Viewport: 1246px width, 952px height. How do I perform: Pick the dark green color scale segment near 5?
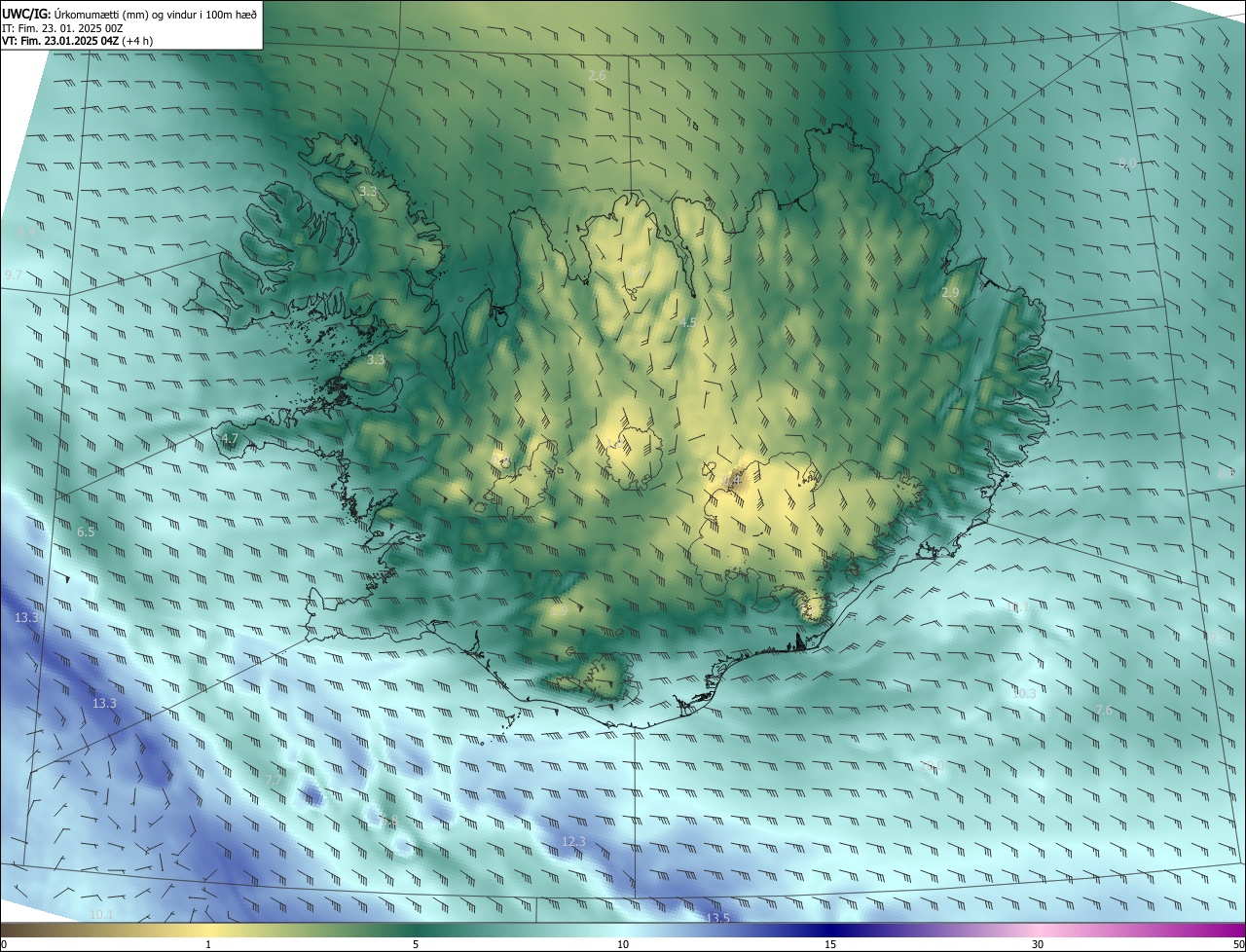coord(416,930)
